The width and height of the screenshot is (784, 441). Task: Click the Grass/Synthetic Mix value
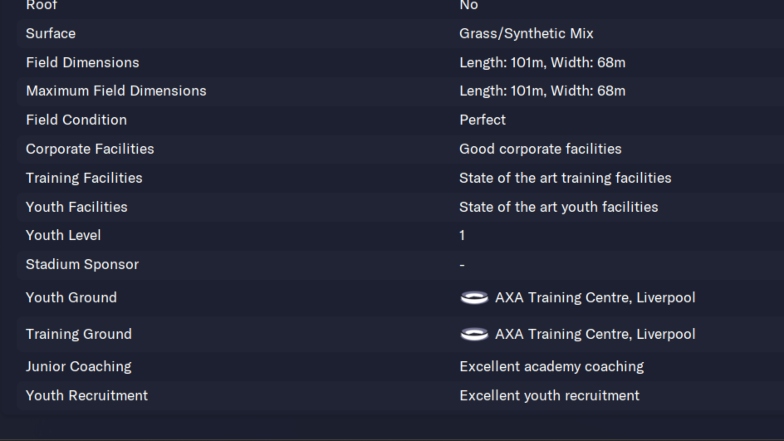click(x=526, y=34)
